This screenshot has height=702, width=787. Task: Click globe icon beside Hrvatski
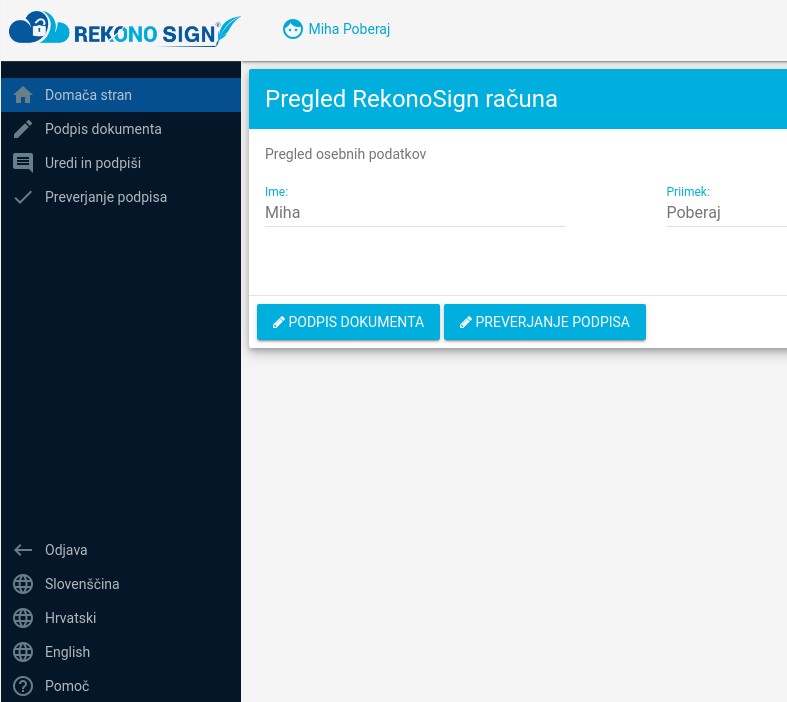click(x=23, y=618)
